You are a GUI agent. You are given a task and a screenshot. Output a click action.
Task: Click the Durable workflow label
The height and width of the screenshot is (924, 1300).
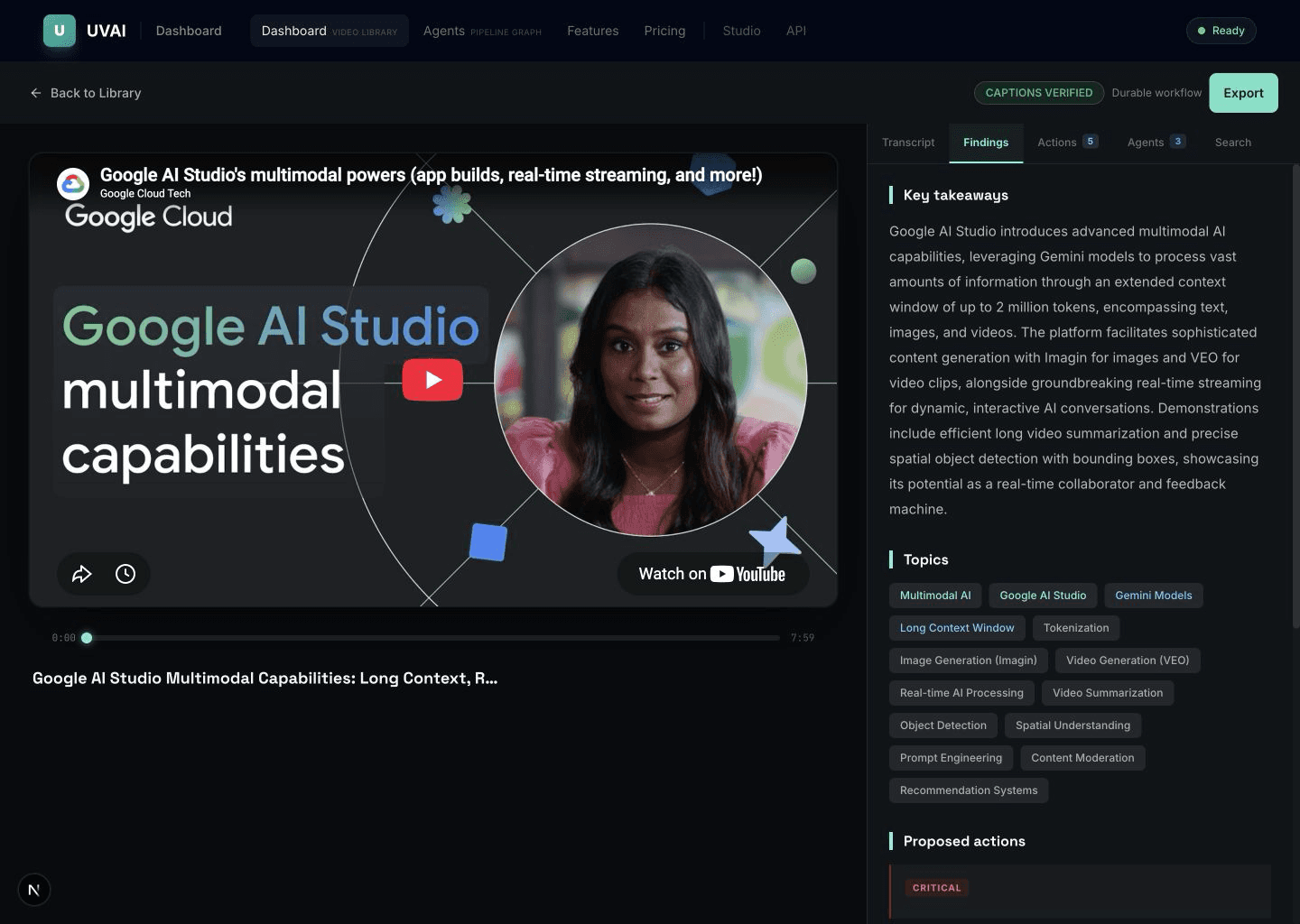(x=1156, y=93)
